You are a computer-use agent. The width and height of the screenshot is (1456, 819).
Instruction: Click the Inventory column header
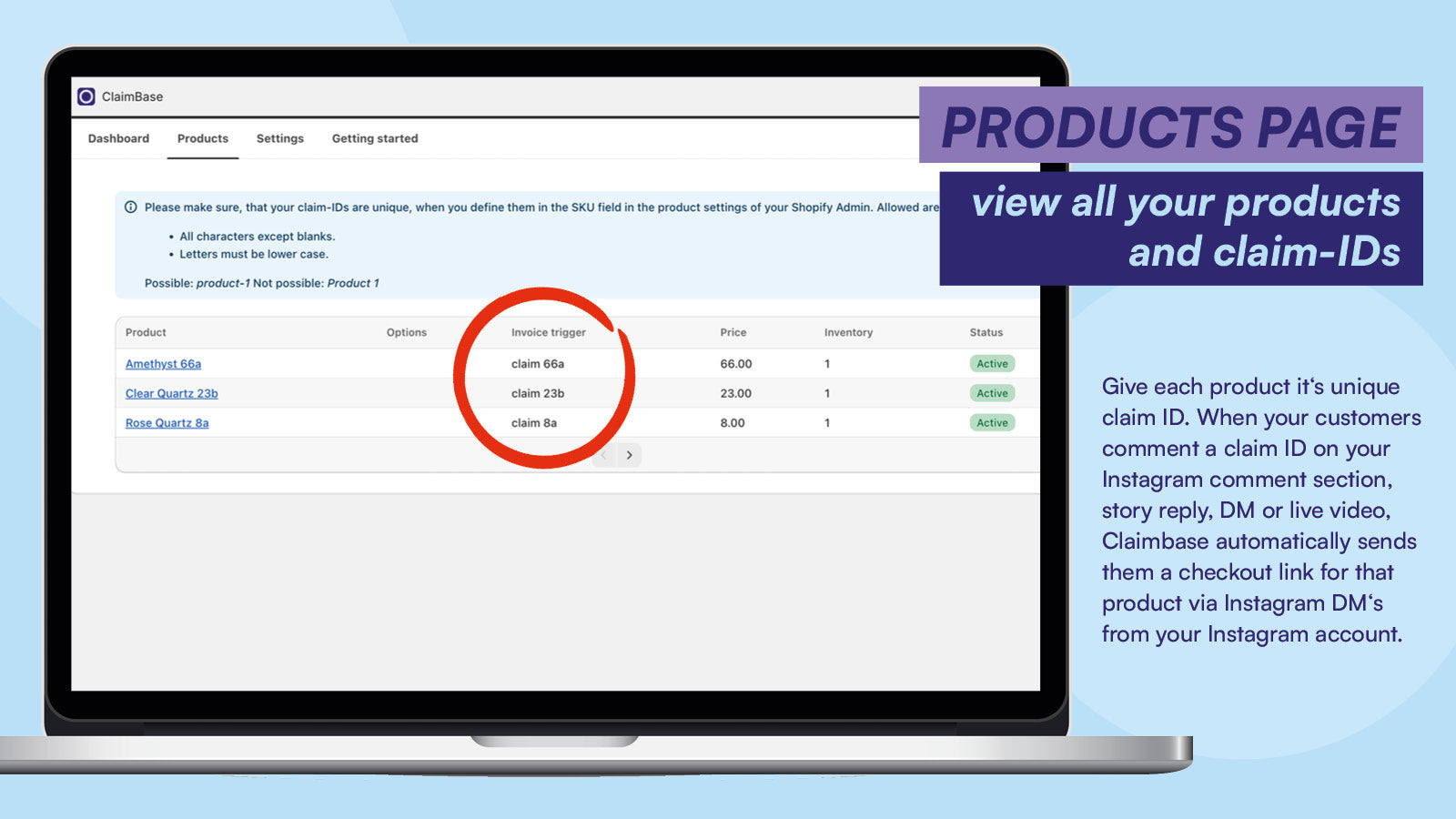[x=848, y=333]
